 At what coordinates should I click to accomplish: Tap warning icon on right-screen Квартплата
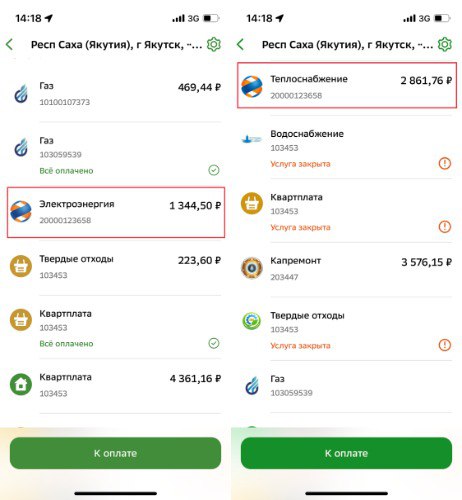coord(445,227)
